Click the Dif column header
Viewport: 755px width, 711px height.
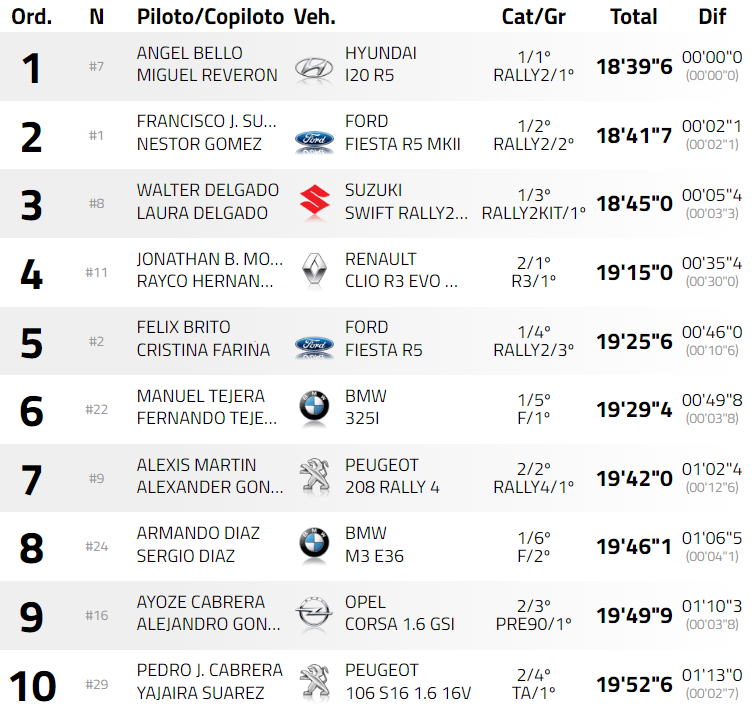pyautogui.click(x=712, y=17)
